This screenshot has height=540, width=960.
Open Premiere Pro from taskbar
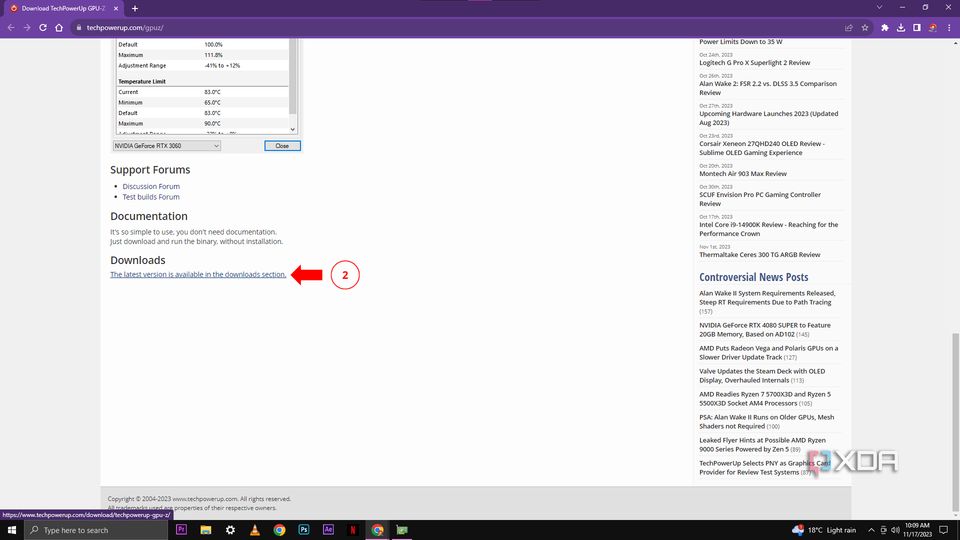point(181,530)
